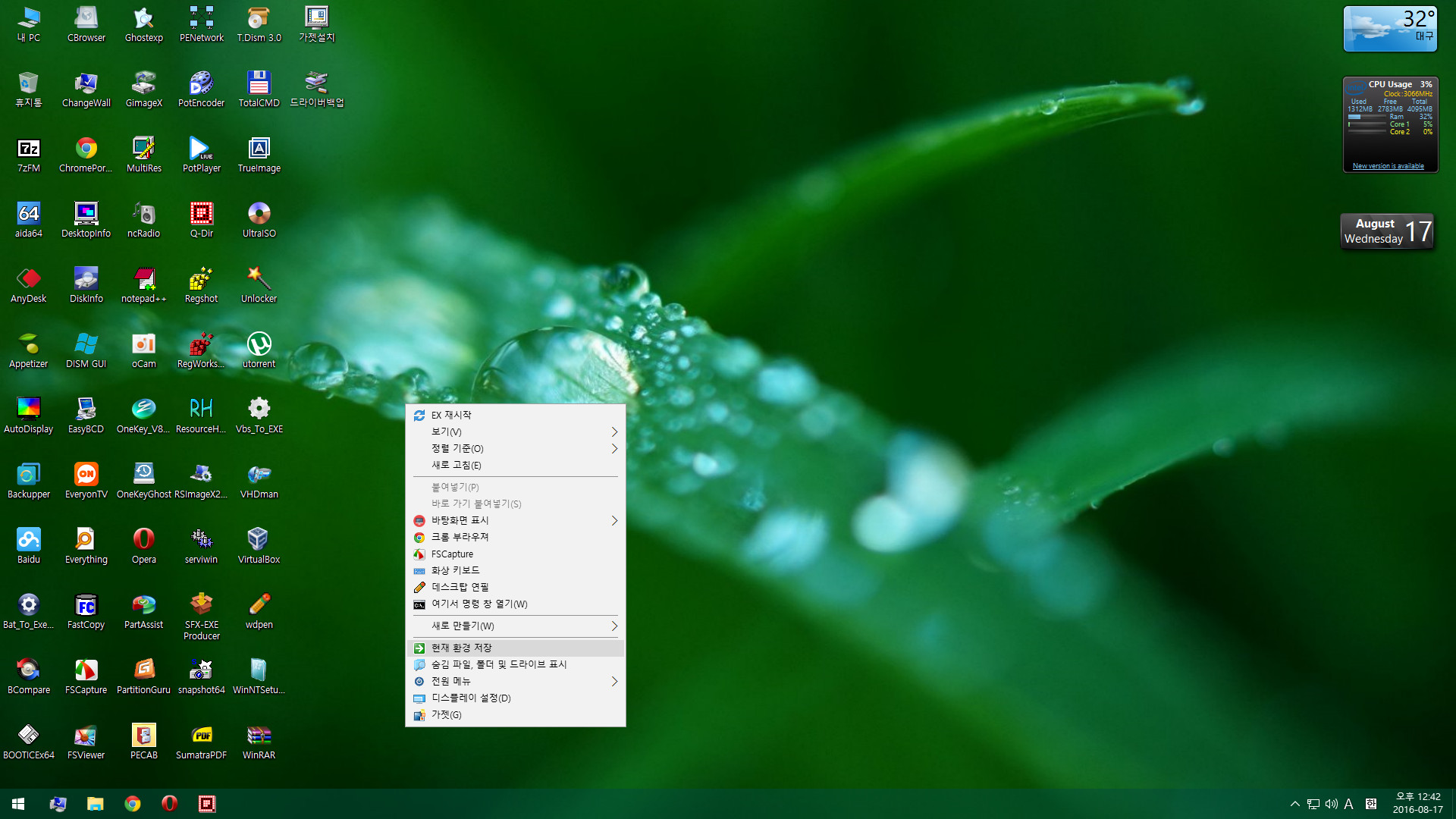
Task: Choose 가젯(G) in context menu
Action: pos(516,714)
